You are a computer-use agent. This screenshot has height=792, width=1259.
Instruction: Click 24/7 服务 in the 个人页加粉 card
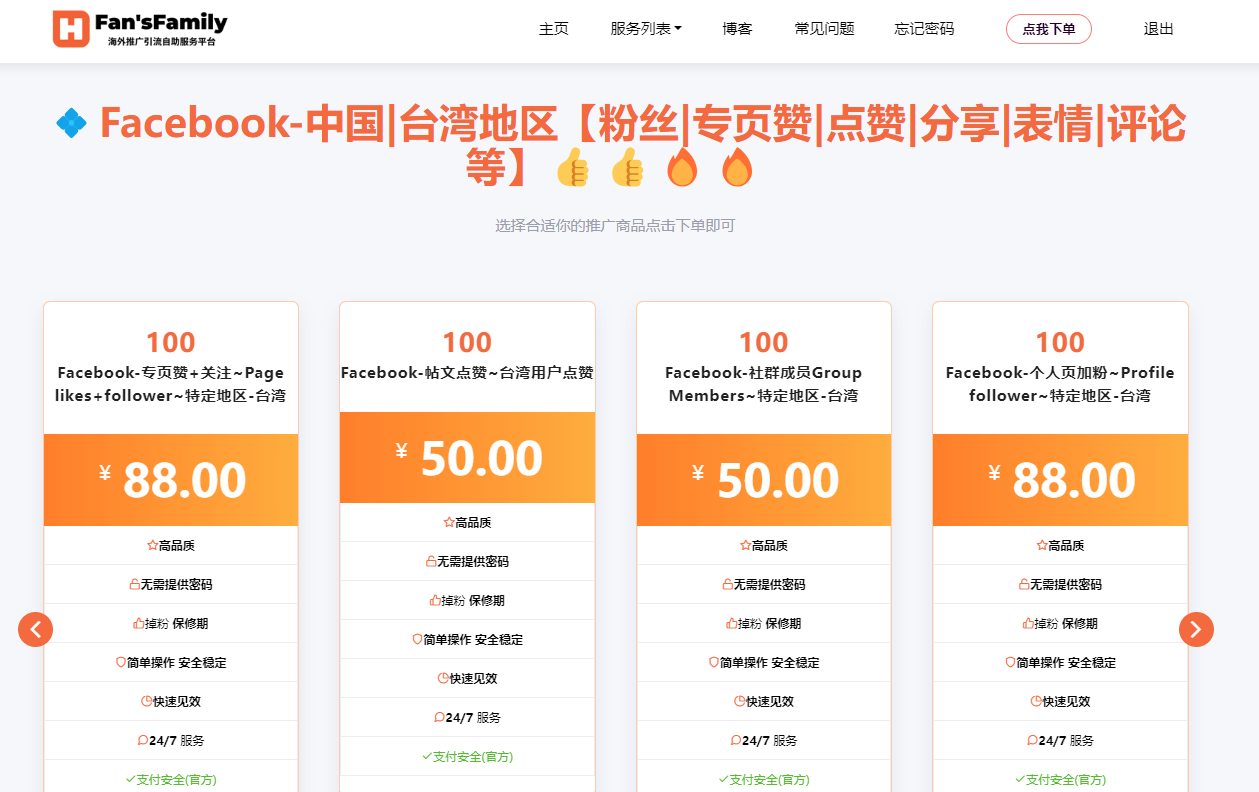1066,740
